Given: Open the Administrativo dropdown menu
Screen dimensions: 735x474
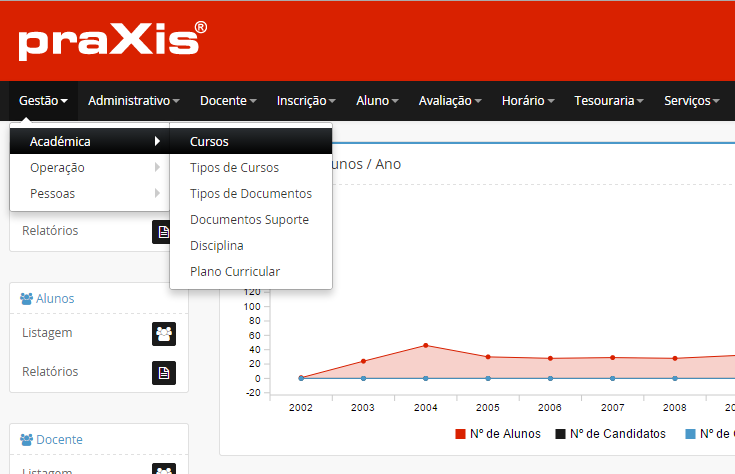Looking at the screenshot, I should click(133, 101).
